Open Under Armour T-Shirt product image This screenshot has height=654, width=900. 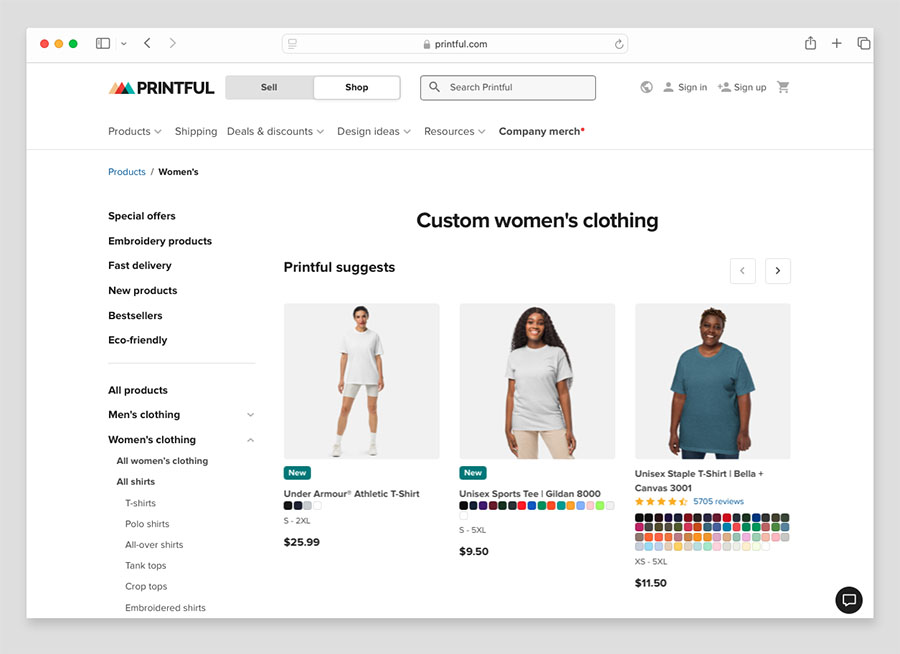(x=362, y=381)
